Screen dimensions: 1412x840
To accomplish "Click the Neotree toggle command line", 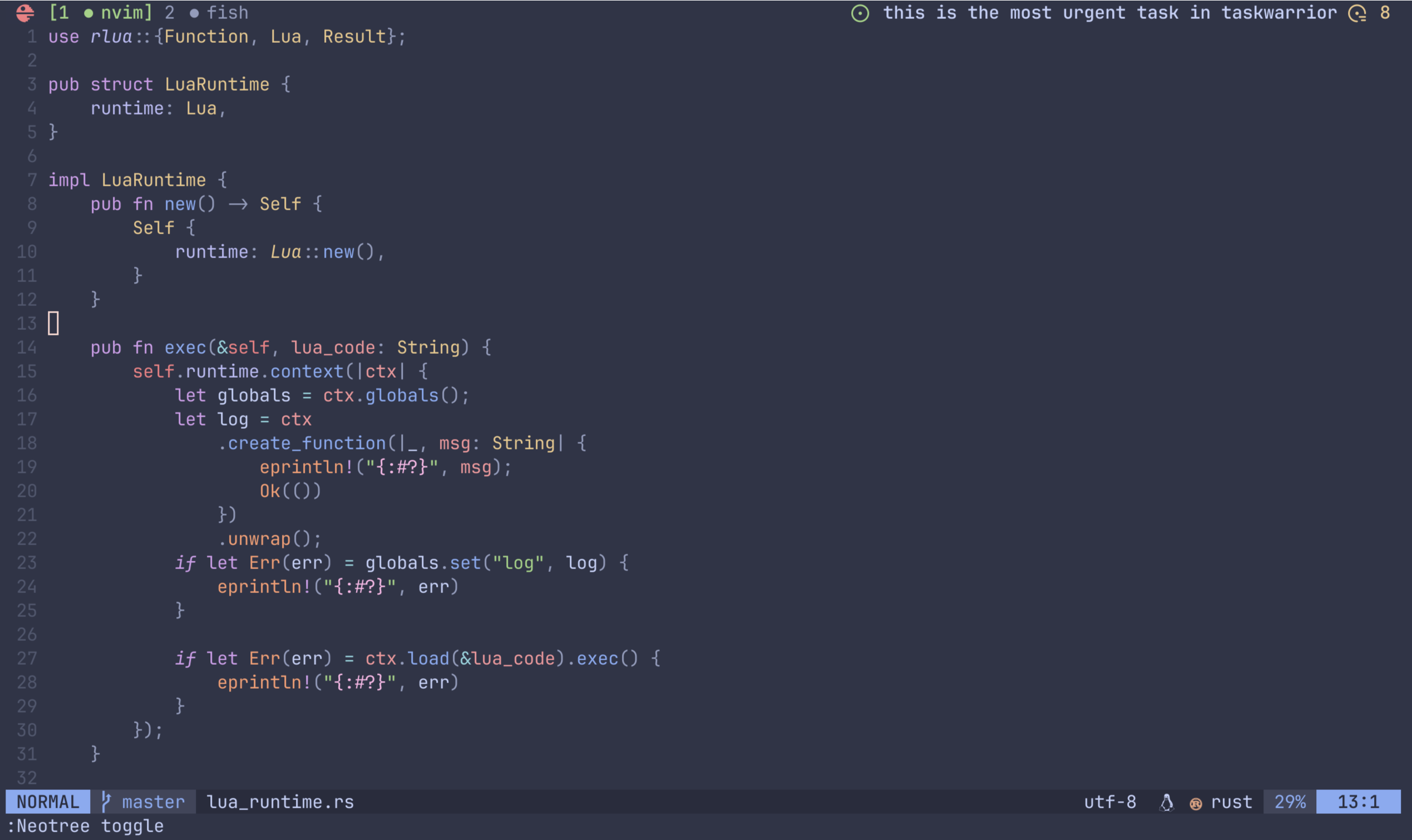I will pyautogui.click(x=85, y=826).
